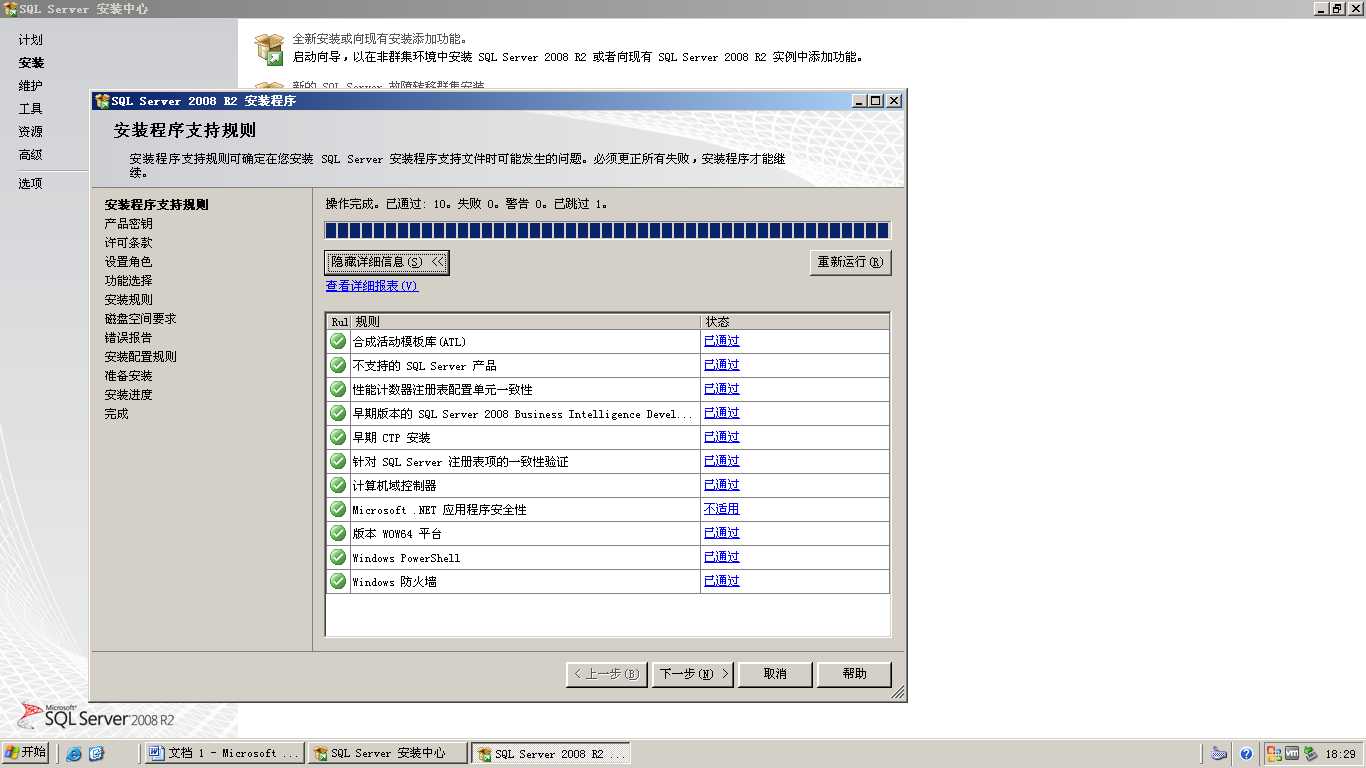Viewport: 1366px width, 768px height.
Task: Select 选项 in Installation Center sidebar
Action: [x=31, y=184]
